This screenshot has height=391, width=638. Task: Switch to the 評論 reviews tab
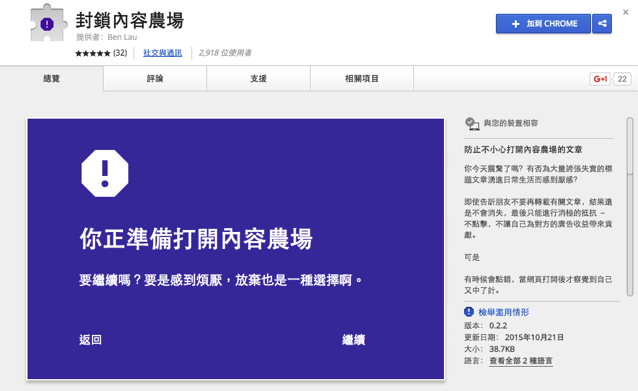[x=155, y=79]
